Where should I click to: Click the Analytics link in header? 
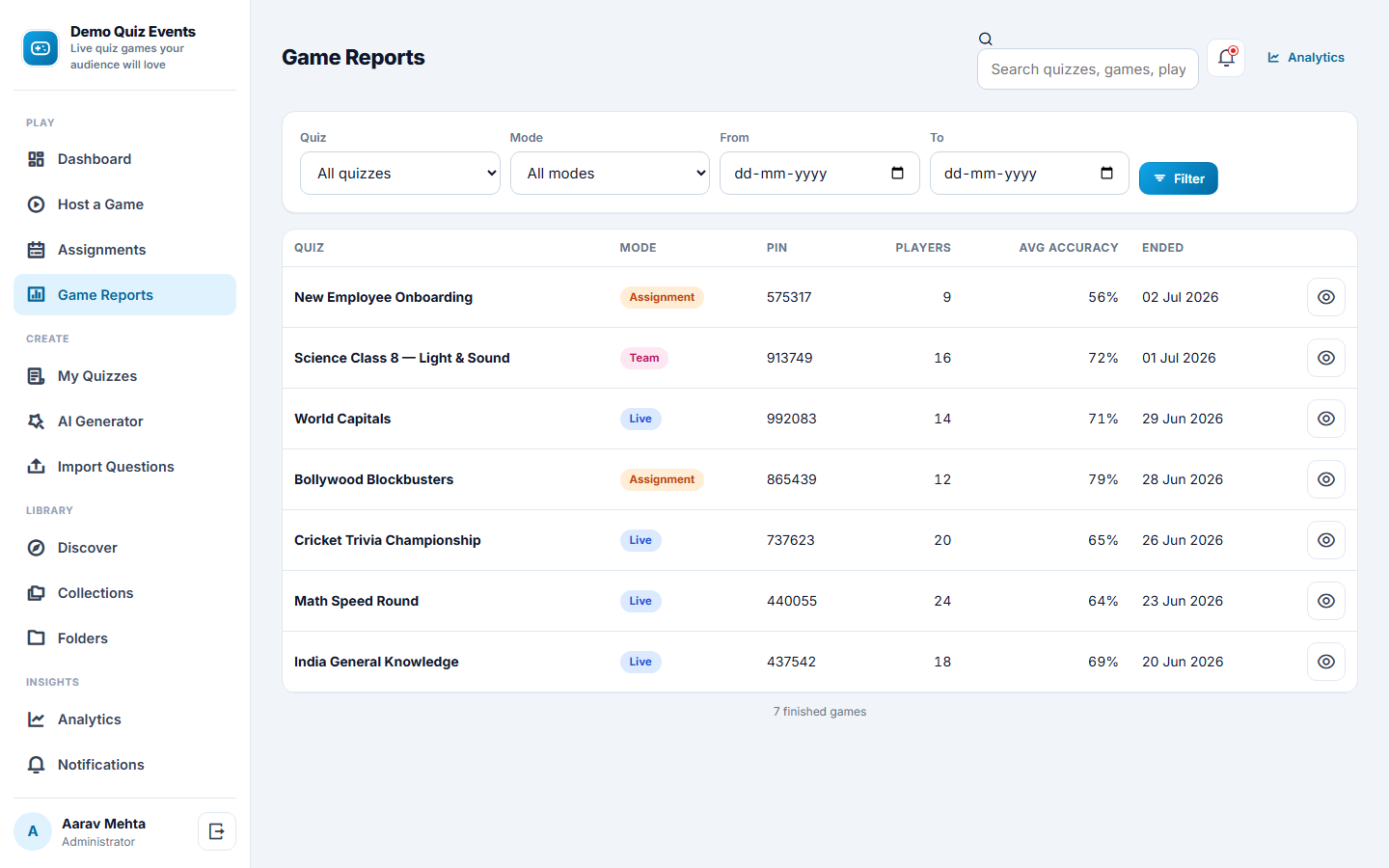point(1305,58)
